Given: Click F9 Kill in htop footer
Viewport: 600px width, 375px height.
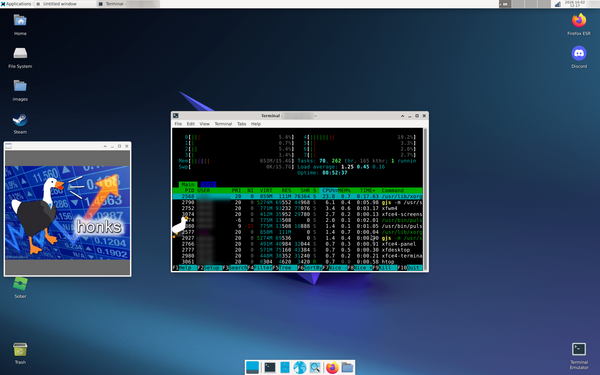Looking at the screenshot, I should click(385, 267).
